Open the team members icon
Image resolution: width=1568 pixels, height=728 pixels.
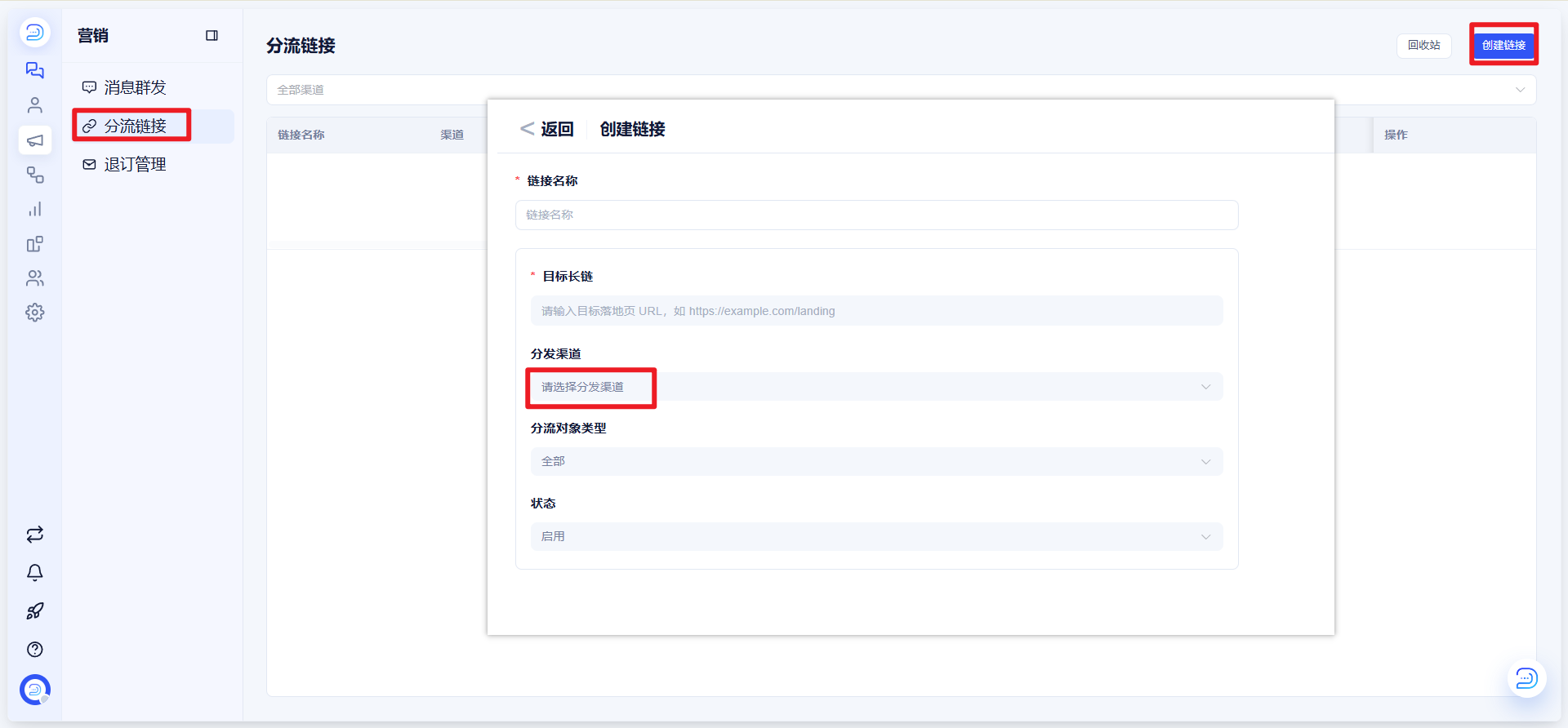34,278
